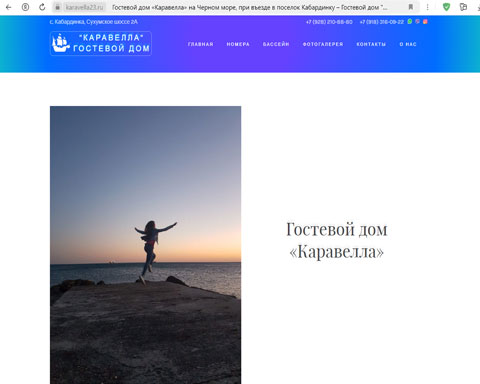
Task: Click the Каравелла Гостевой Дом logo
Action: [101, 43]
